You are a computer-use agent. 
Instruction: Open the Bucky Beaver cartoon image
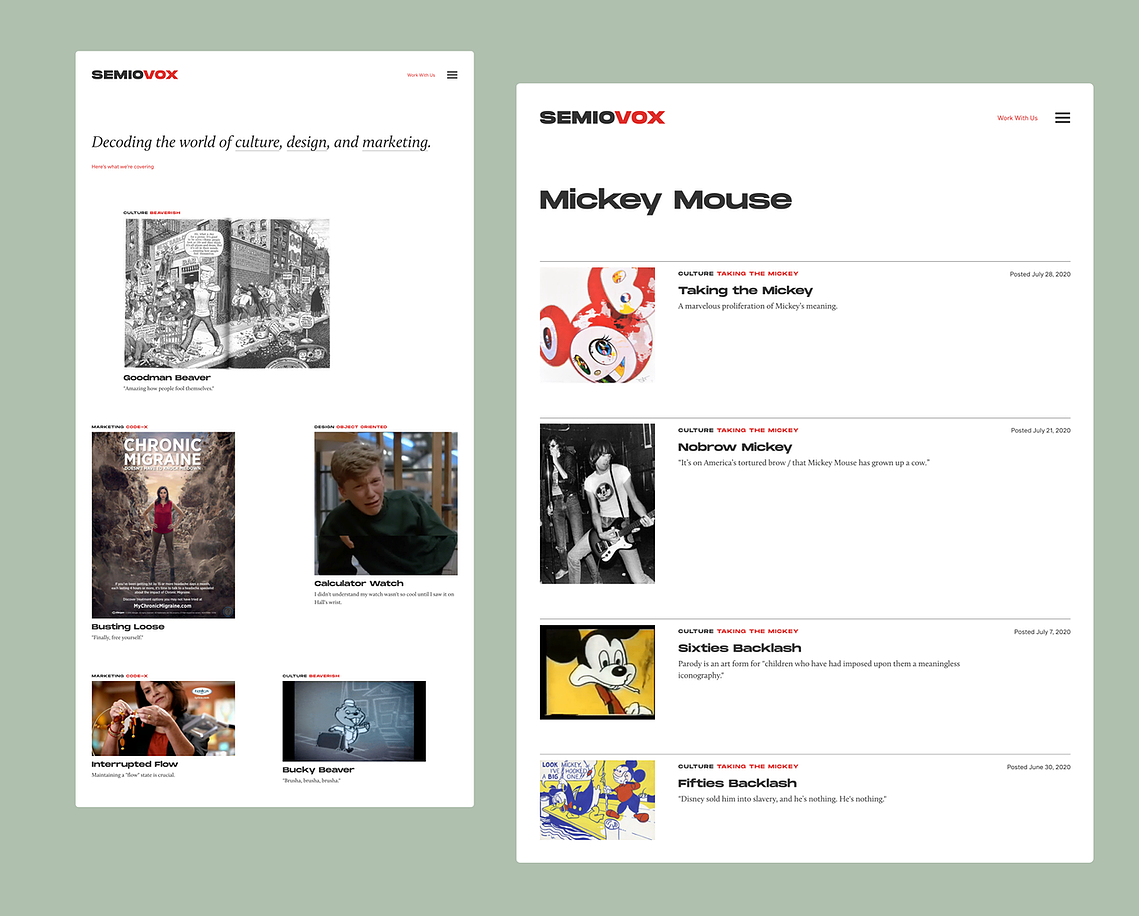tap(354, 721)
